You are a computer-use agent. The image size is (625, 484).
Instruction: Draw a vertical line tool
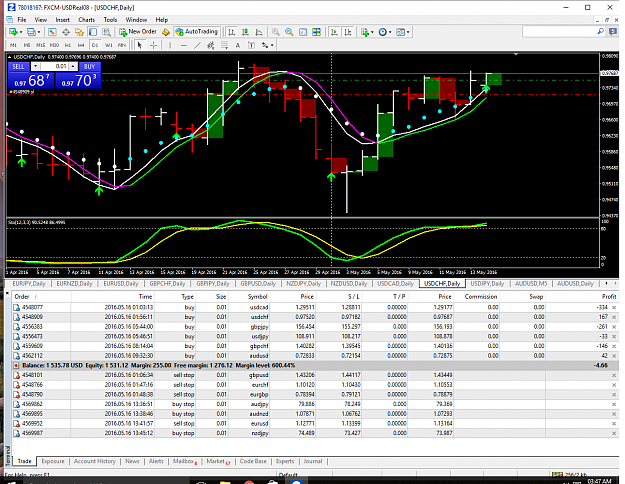pyautogui.click(x=170, y=45)
